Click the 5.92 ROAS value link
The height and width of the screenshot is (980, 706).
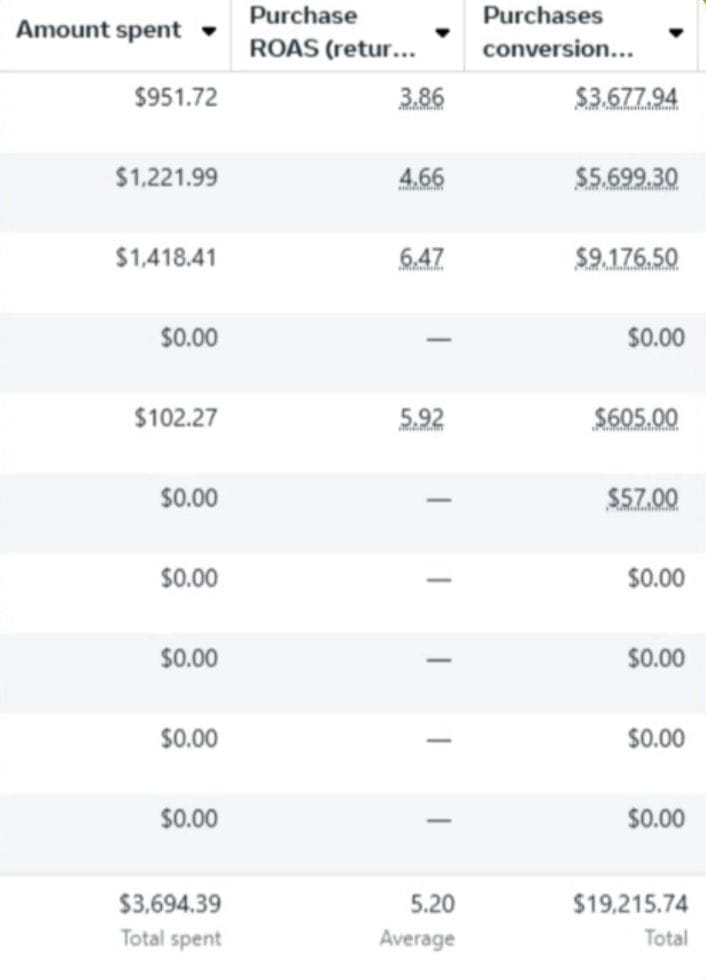(x=421, y=418)
